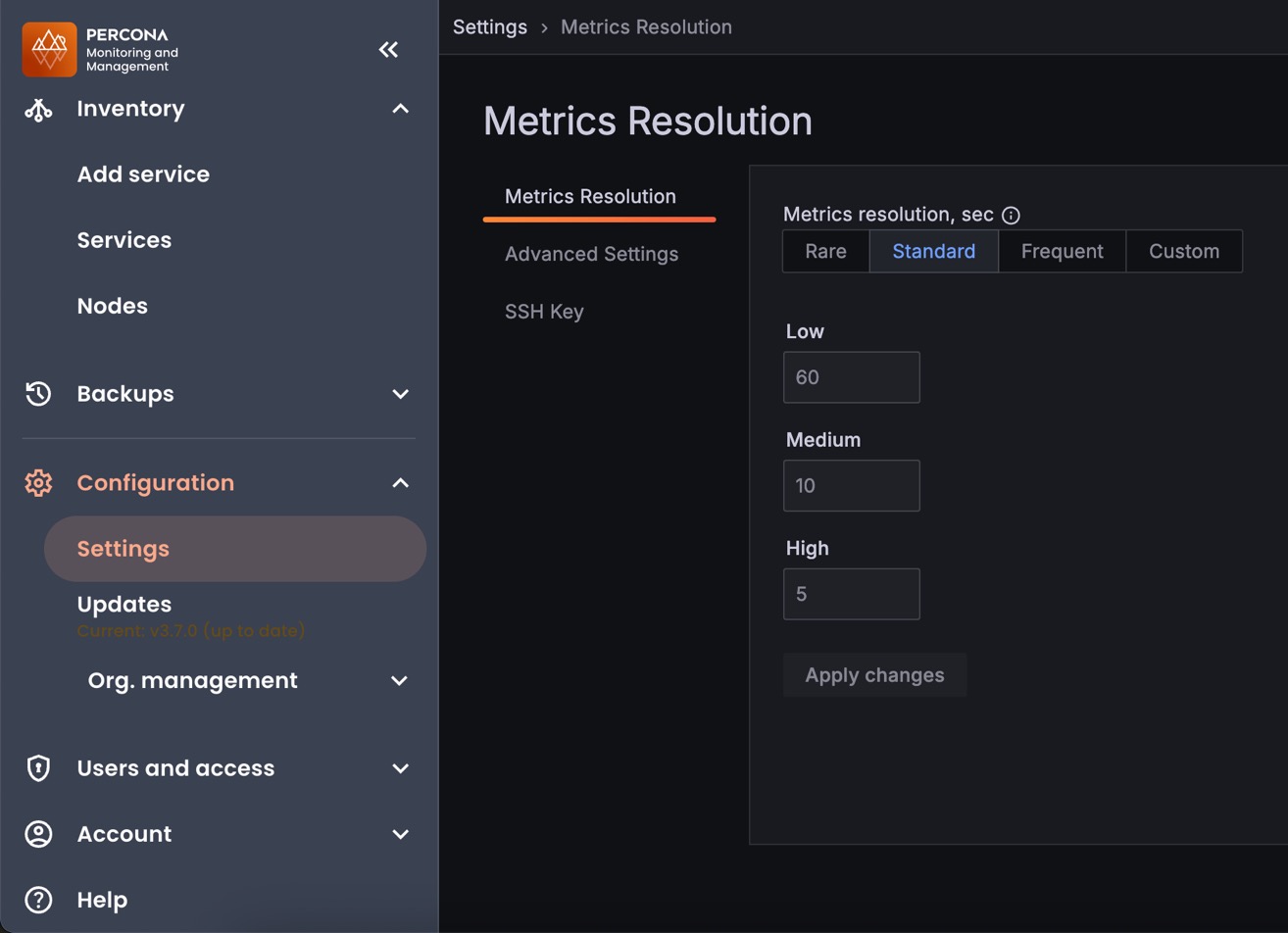Click the Percona logo icon
Screen dimensions: 1288x933
click(49, 49)
